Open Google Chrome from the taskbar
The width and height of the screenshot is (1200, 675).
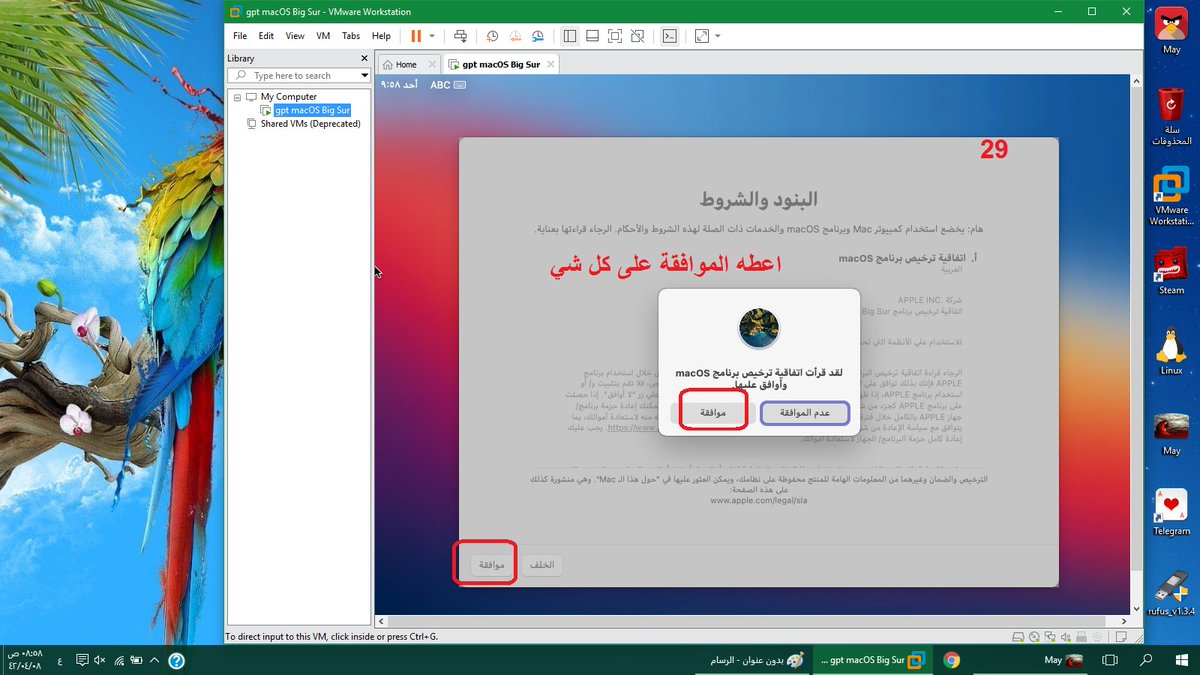point(951,660)
